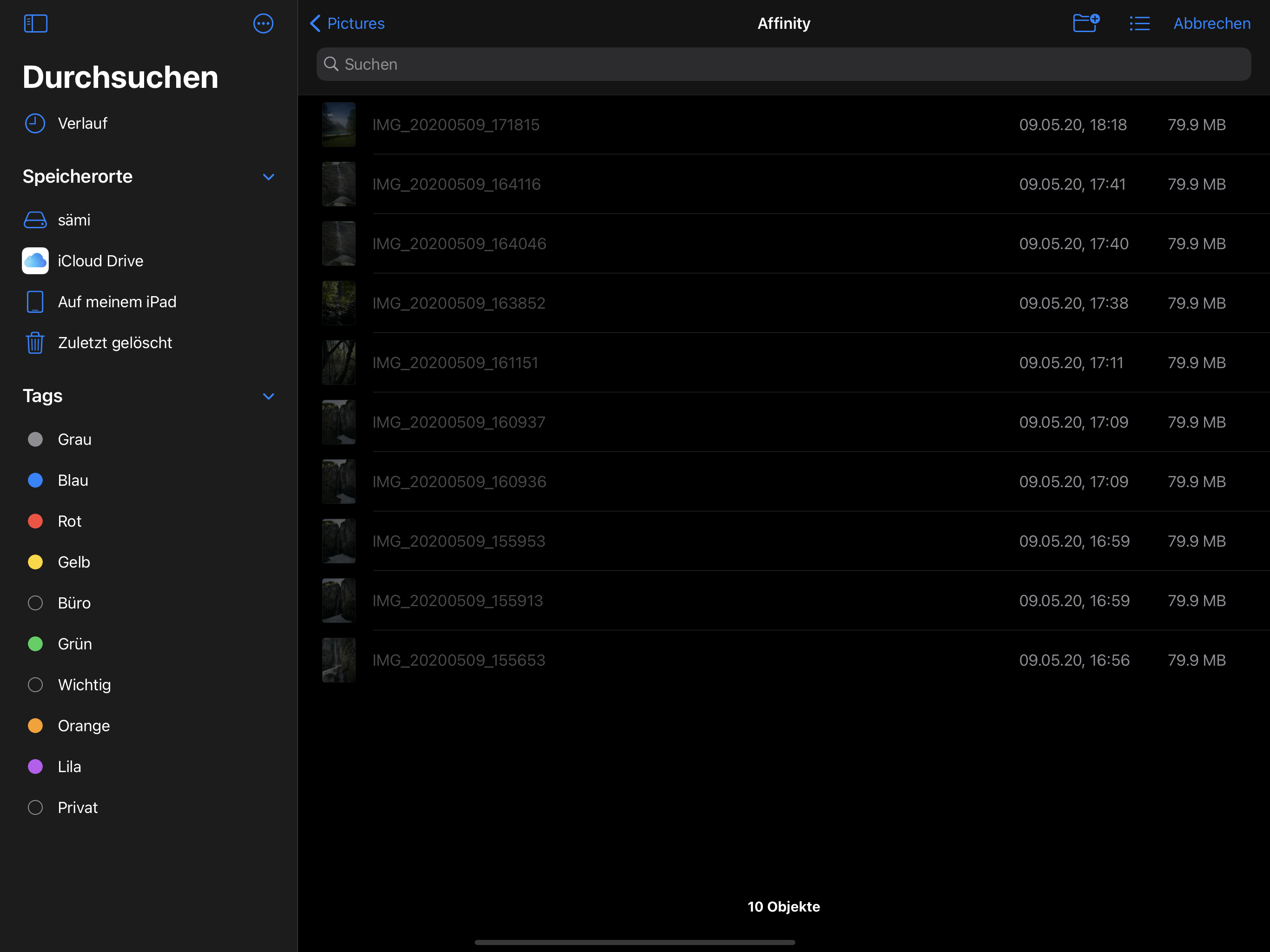Select the Wichtig tag
Image resolution: width=1270 pixels, height=952 pixels.
pyautogui.click(x=149, y=685)
